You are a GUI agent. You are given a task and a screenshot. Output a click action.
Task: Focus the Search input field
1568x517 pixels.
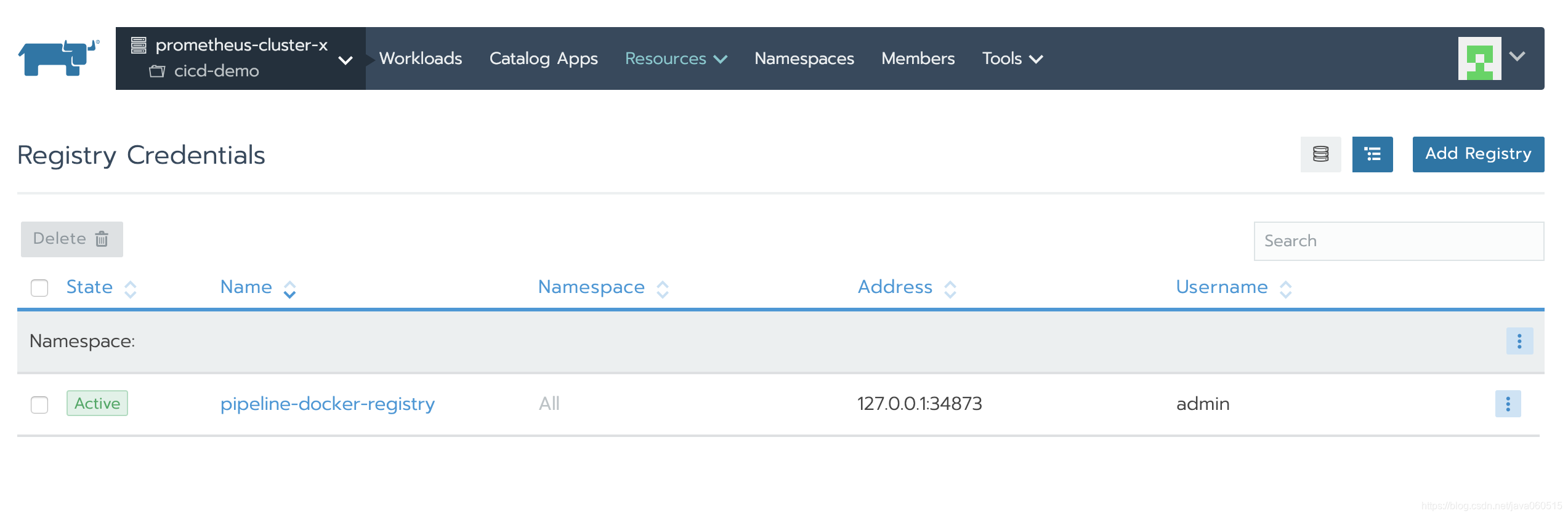coord(1399,241)
